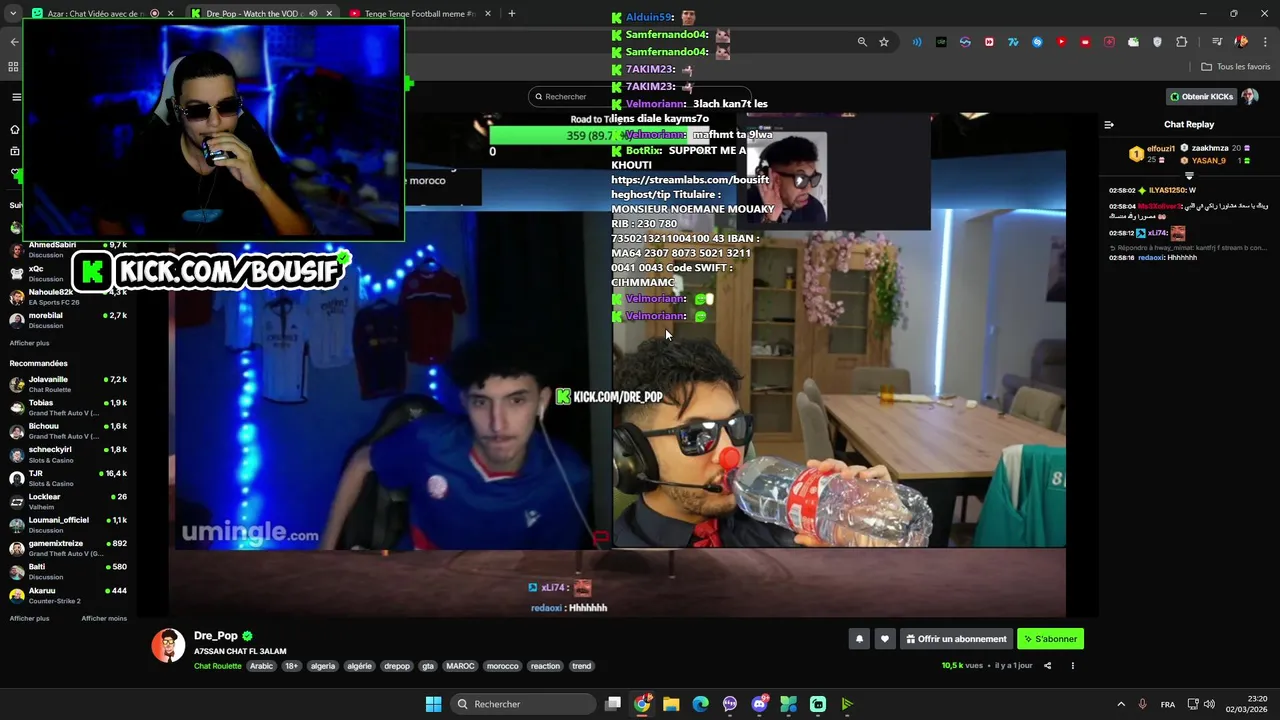
Task: Switch to the Dre_Pop Watch the VOD tab
Action: [260, 14]
